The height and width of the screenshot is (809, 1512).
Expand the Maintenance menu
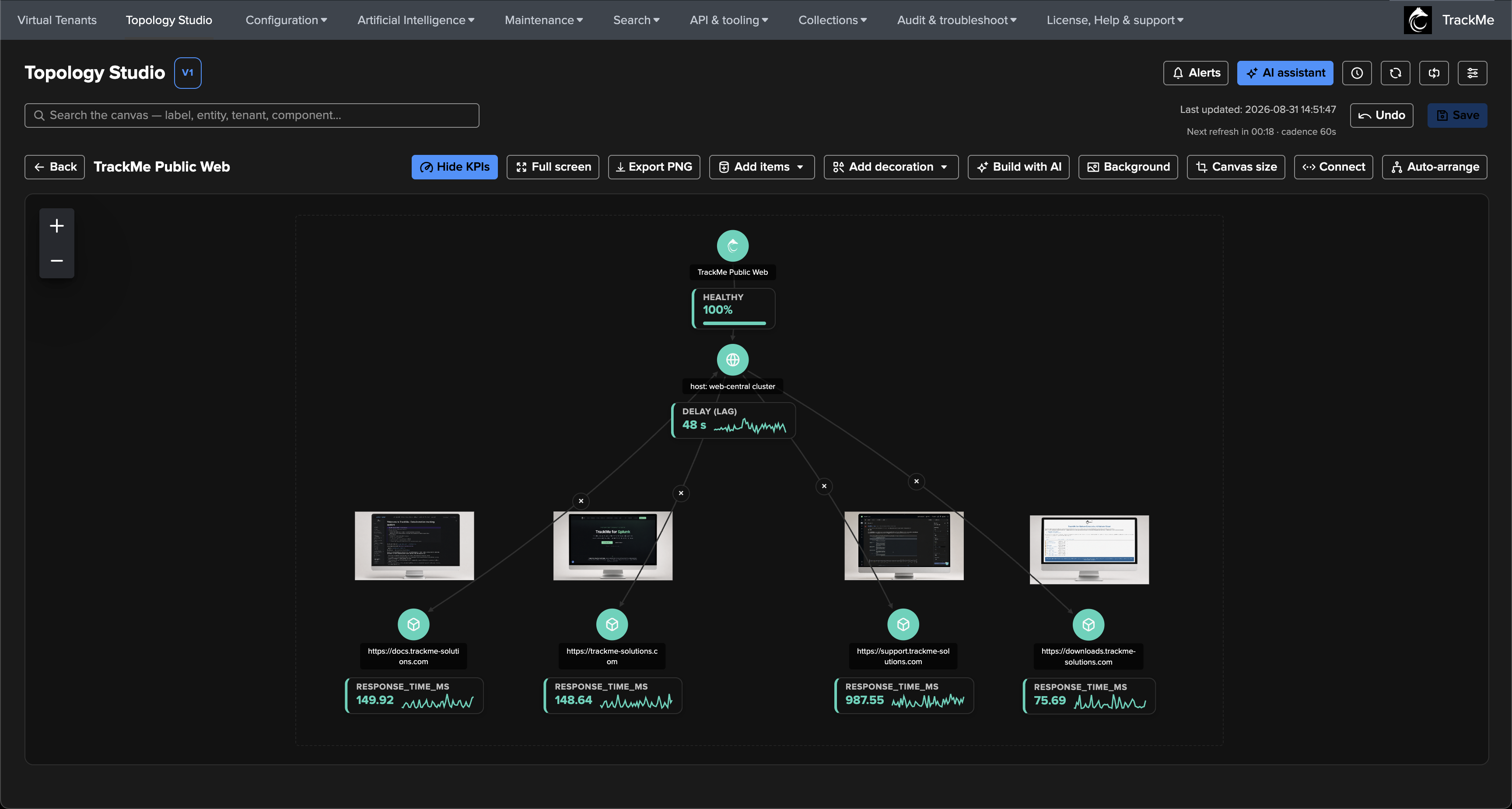pos(543,20)
